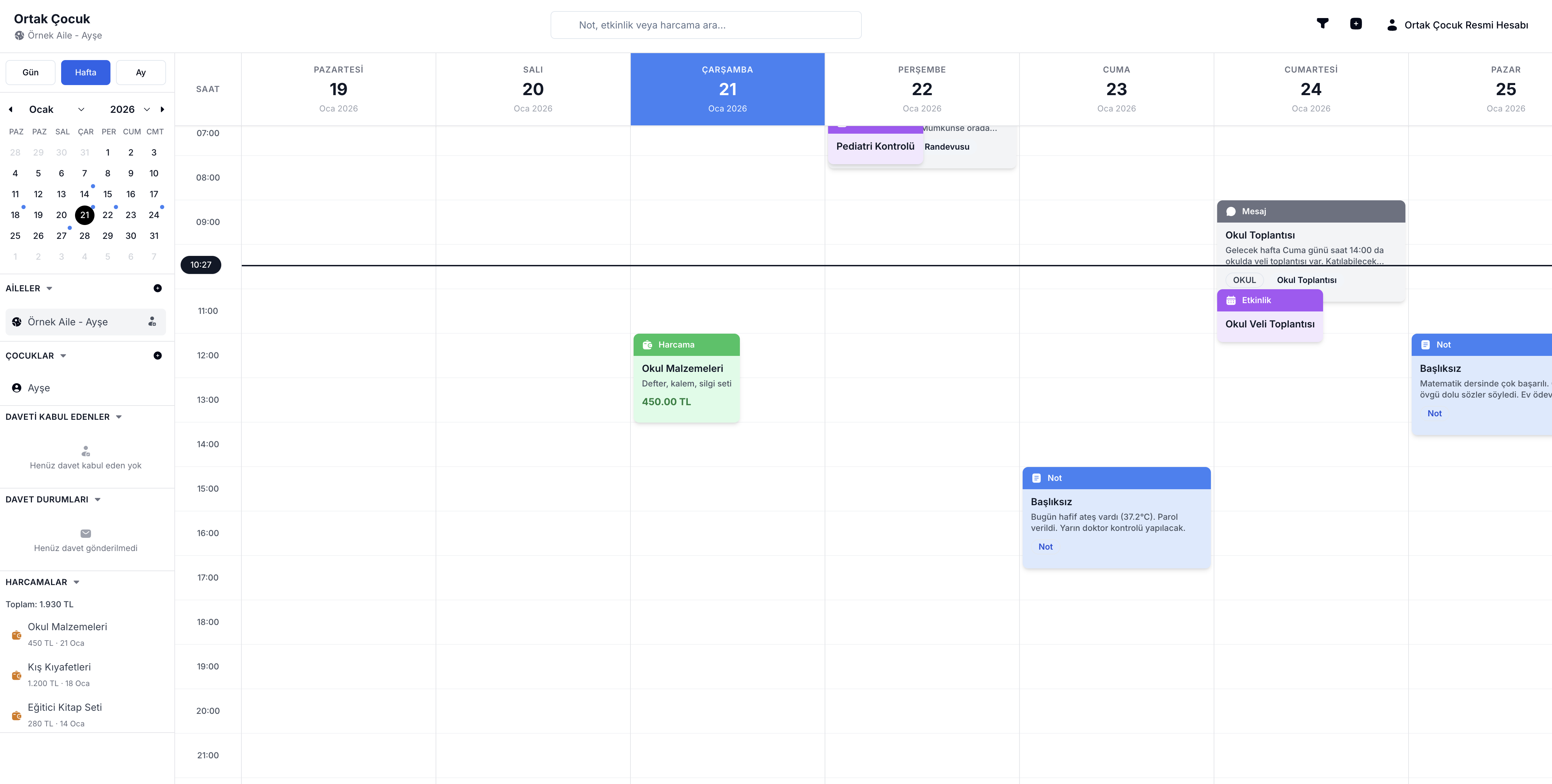
Task: Select Hafta view toggle
Action: click(x=85, y=72)
